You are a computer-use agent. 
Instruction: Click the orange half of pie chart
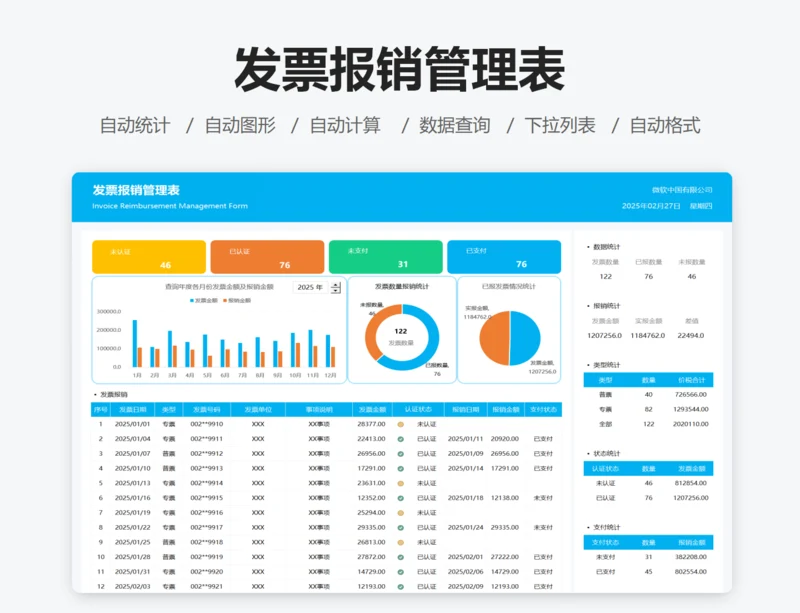(x=494, y=338)
